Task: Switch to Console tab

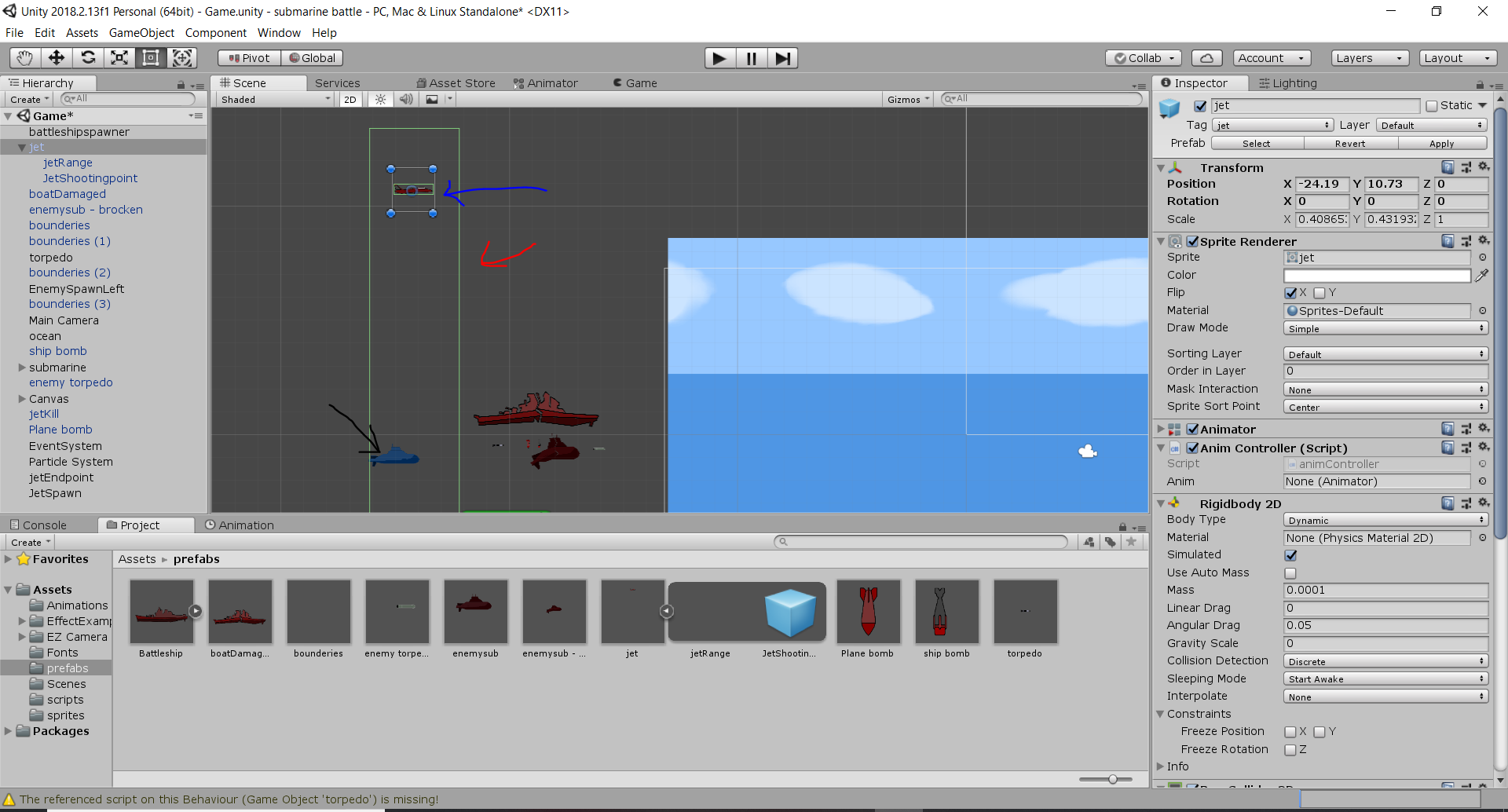Action: tap(38, 525)
